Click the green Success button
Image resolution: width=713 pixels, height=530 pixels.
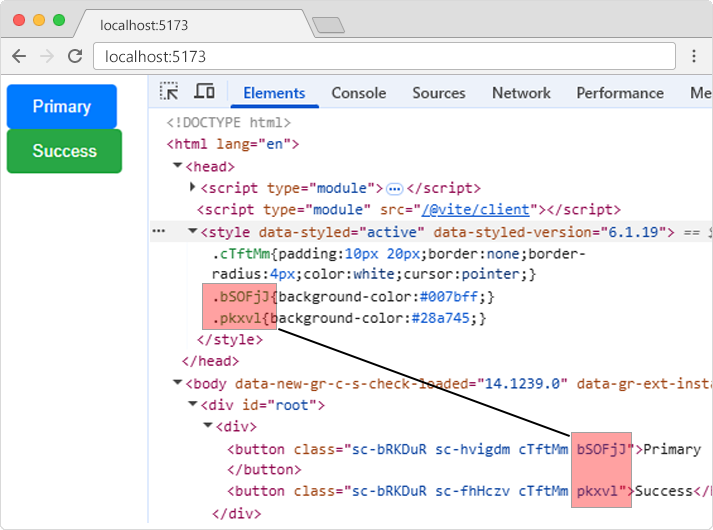pyautogui.click(x=64, y=151)
